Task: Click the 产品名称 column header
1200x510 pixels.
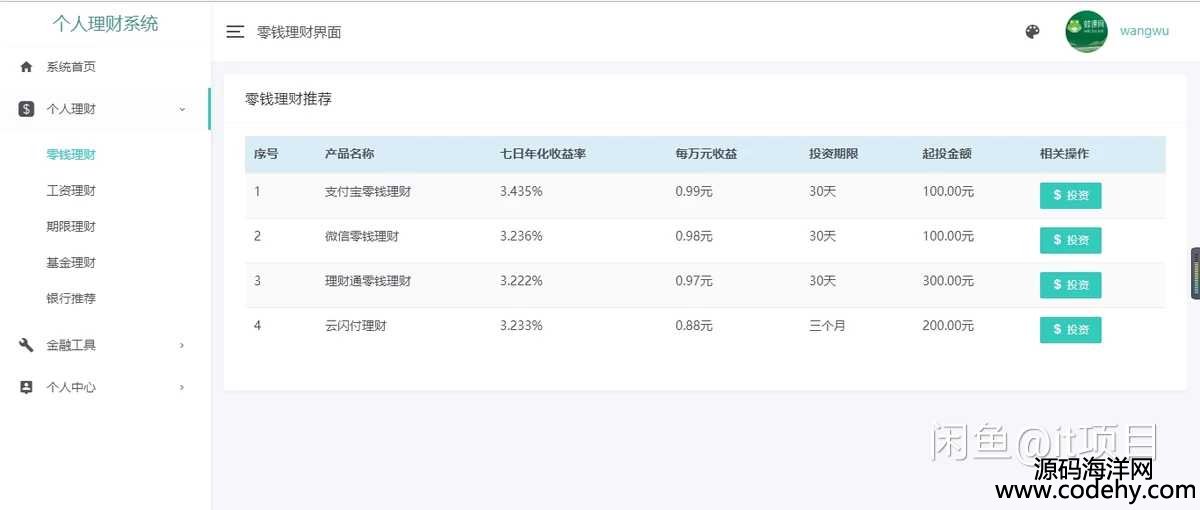Action: coord(349,154)
